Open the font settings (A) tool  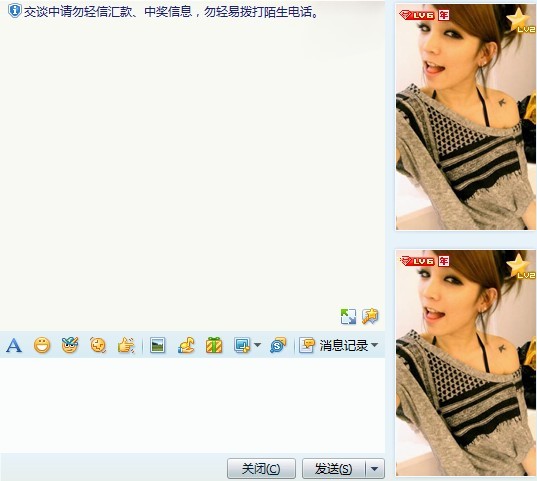click(14, 345)
